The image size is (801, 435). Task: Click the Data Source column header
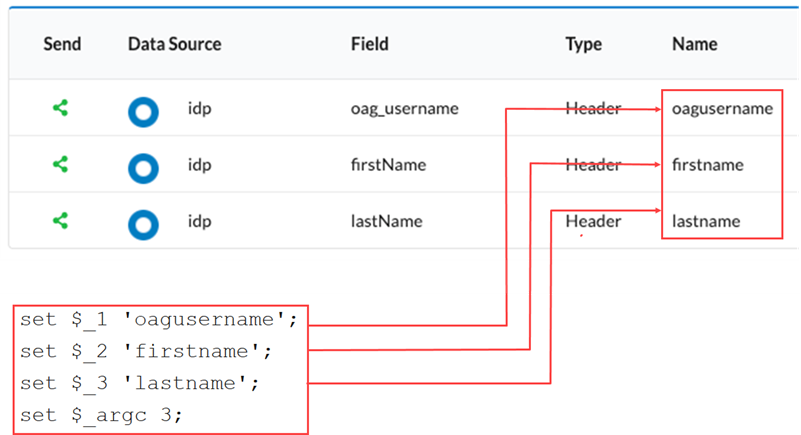174,44
